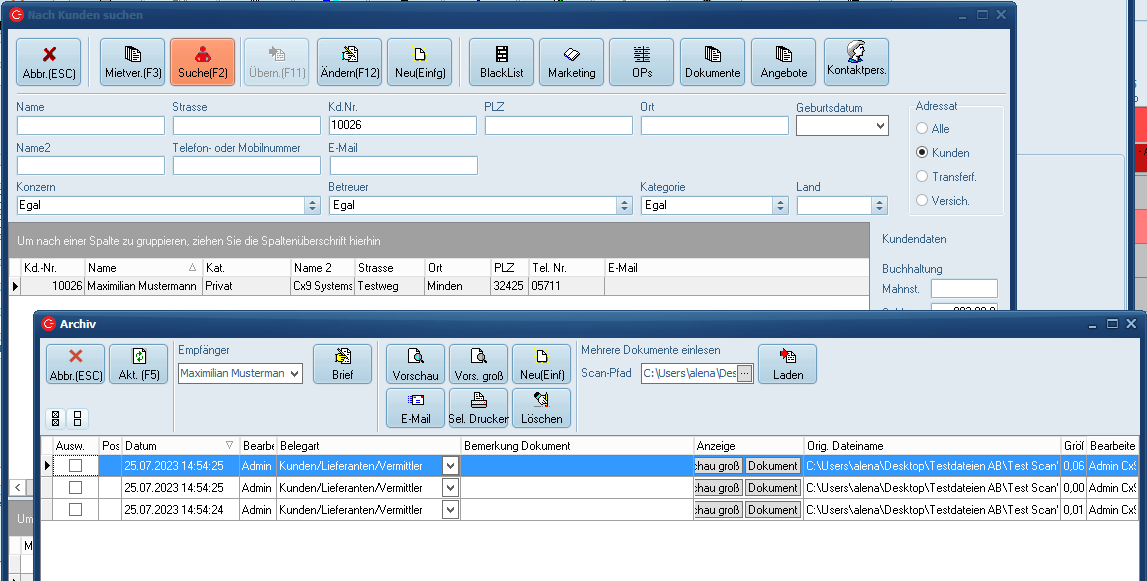Check Ausw. box in first archive row
1147x581 pixels.
[75, 466]
